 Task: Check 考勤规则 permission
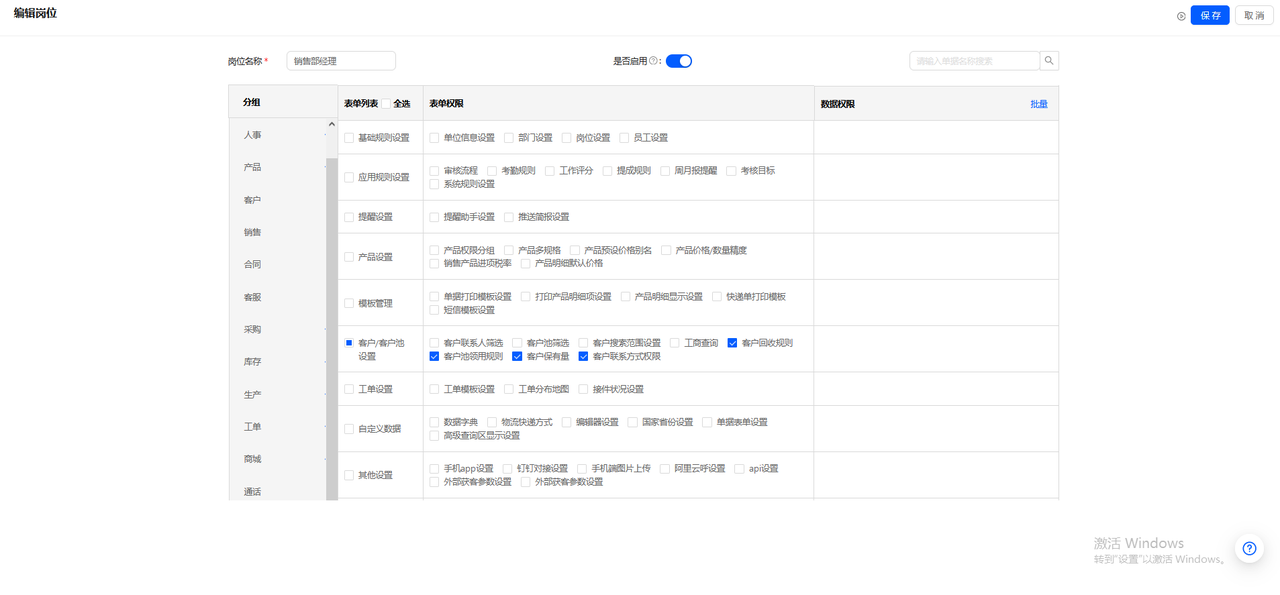point(492,171)
